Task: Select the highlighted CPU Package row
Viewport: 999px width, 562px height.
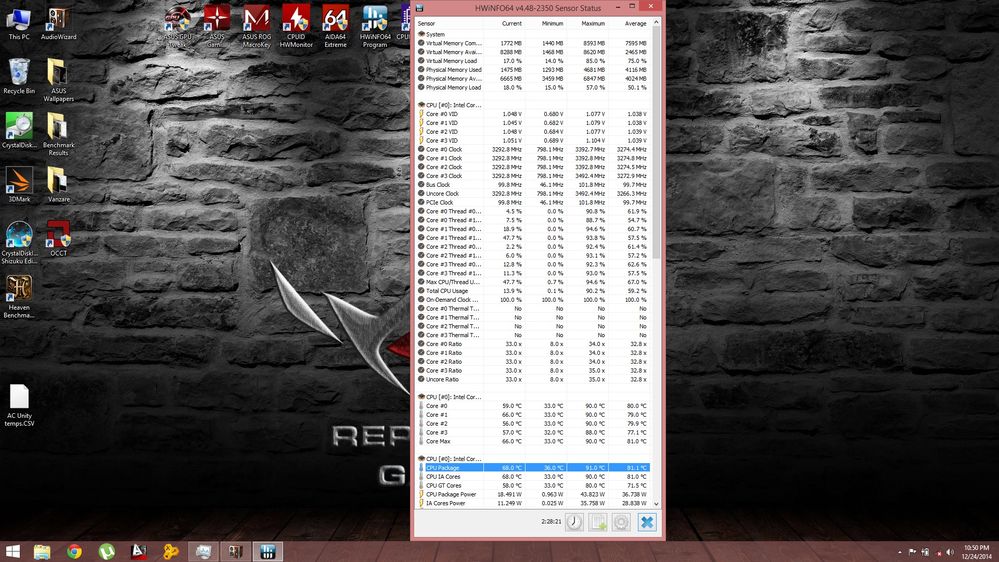Action: (x=533, y=468)
